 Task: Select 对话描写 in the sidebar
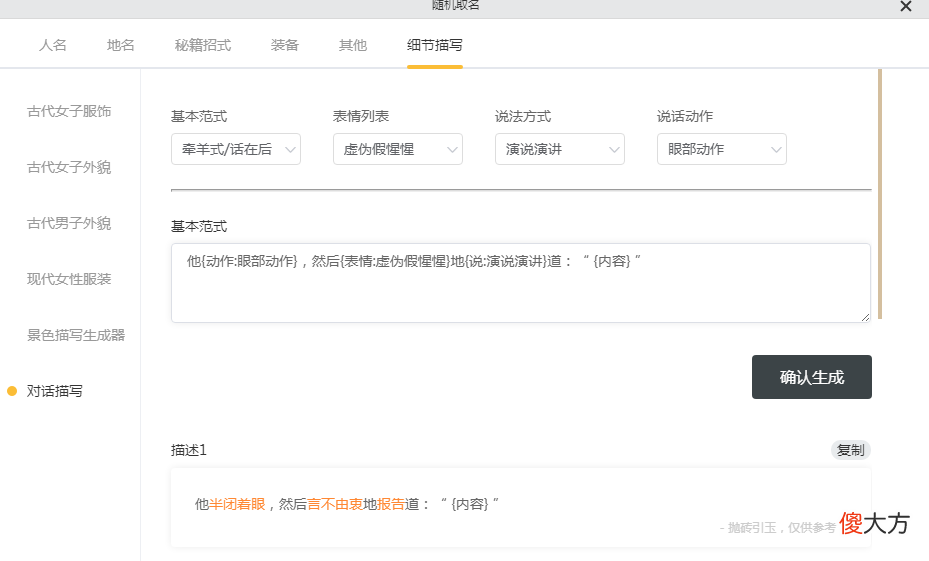tap(55, 391)
